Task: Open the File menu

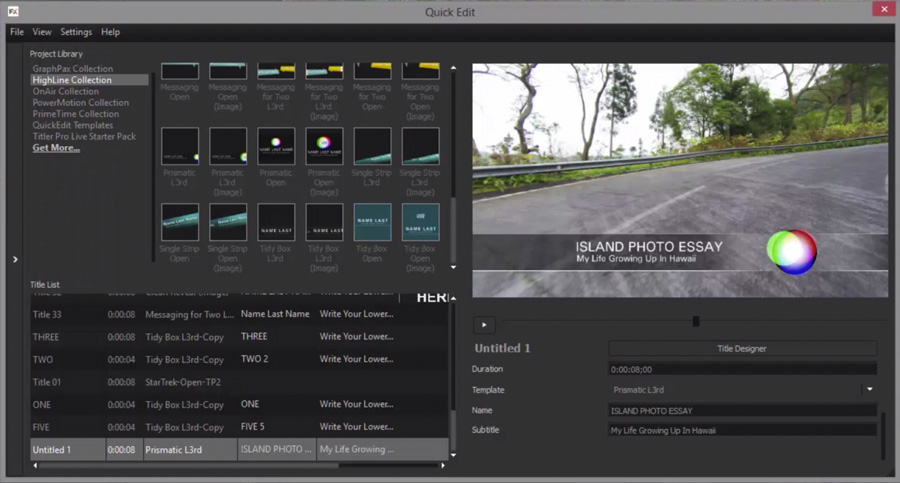Action: point(17,32)
